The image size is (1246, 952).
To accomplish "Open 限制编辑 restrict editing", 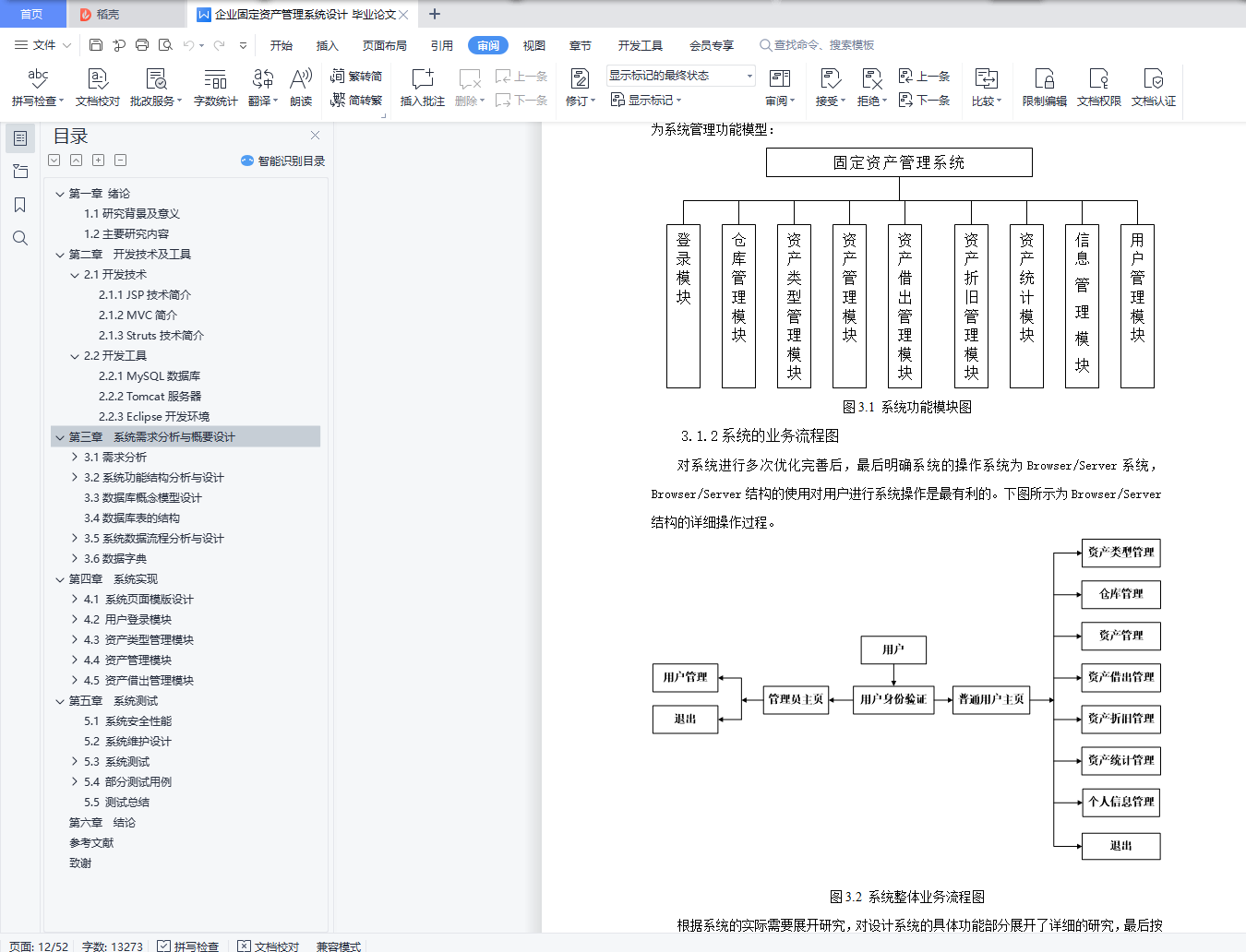I will [x=1044, y=87].
